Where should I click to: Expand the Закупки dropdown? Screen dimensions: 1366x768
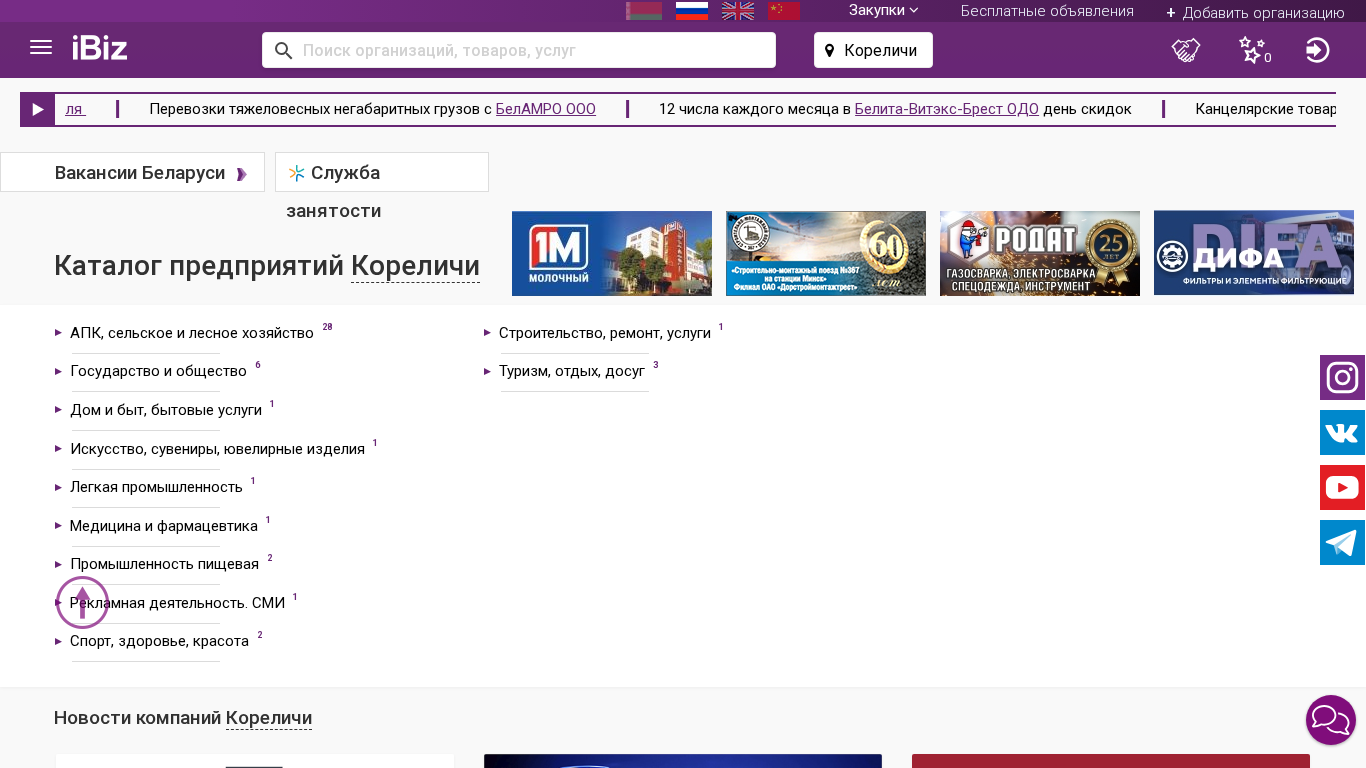[x=883, y=11]
